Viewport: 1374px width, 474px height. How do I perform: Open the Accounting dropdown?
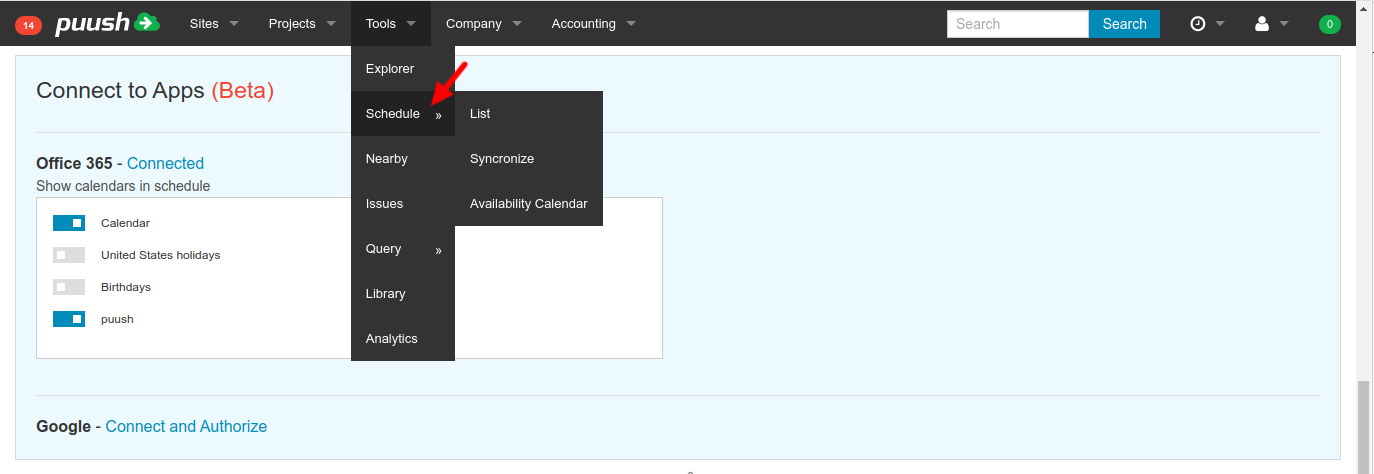tap(593, 24)
